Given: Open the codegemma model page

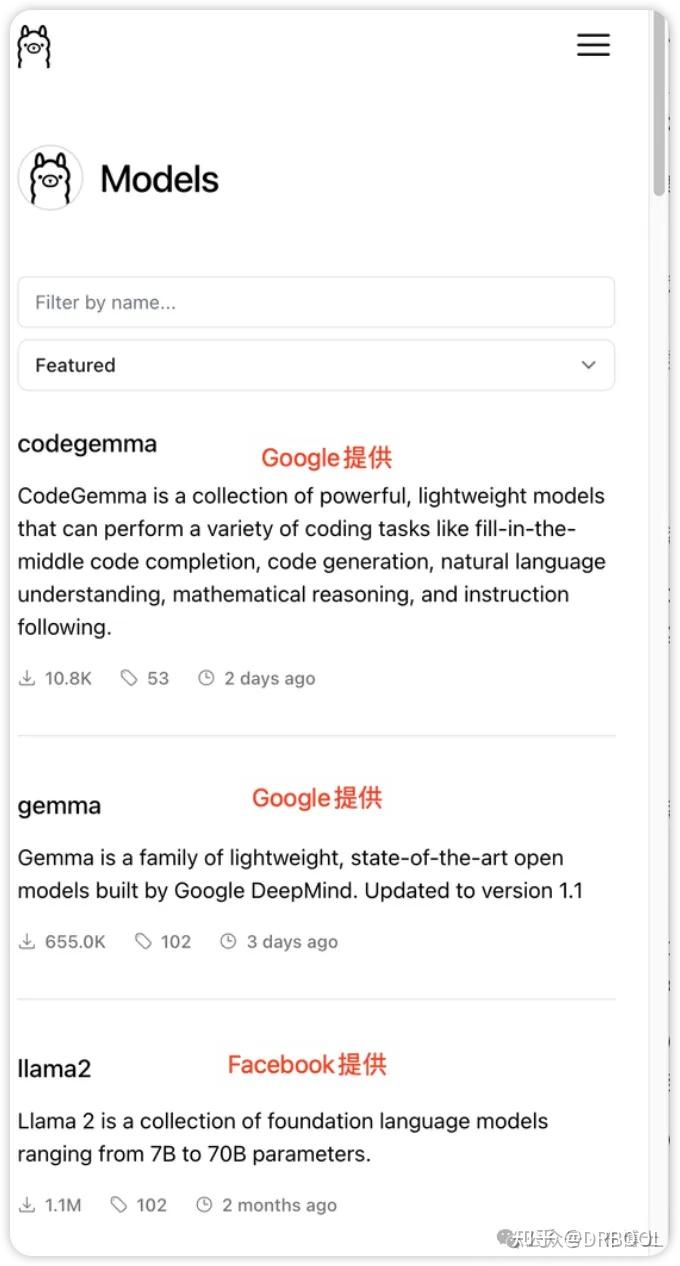Looking at the screenshot, I should tap(87, 444).
